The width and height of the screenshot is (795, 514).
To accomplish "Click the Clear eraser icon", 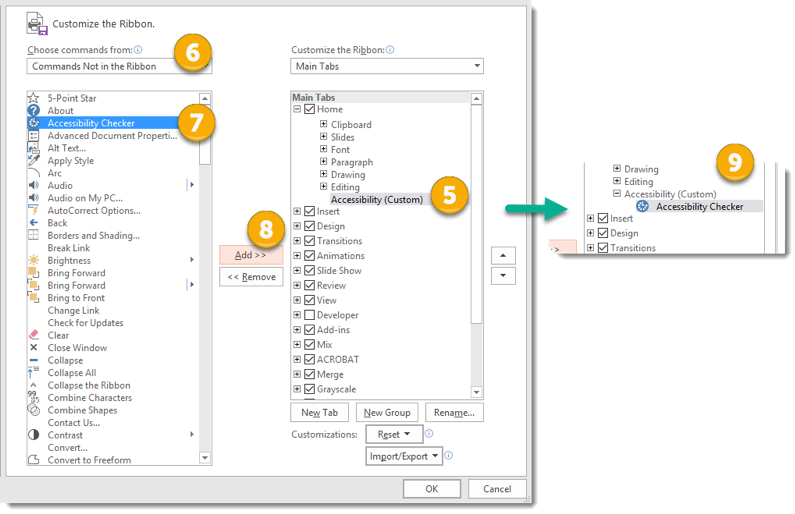I will click(34, 335).
